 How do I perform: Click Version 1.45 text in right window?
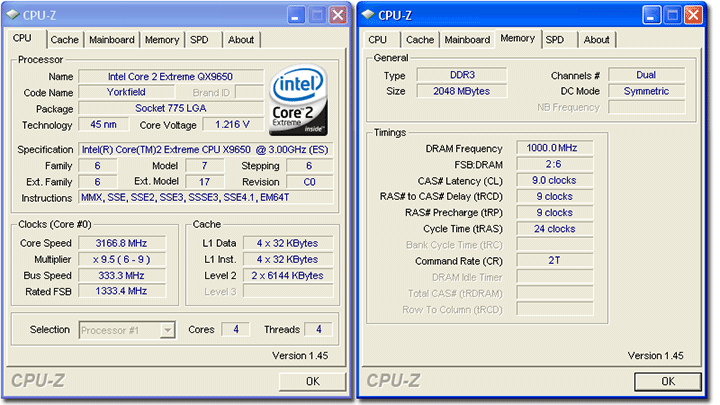(655, 355)
